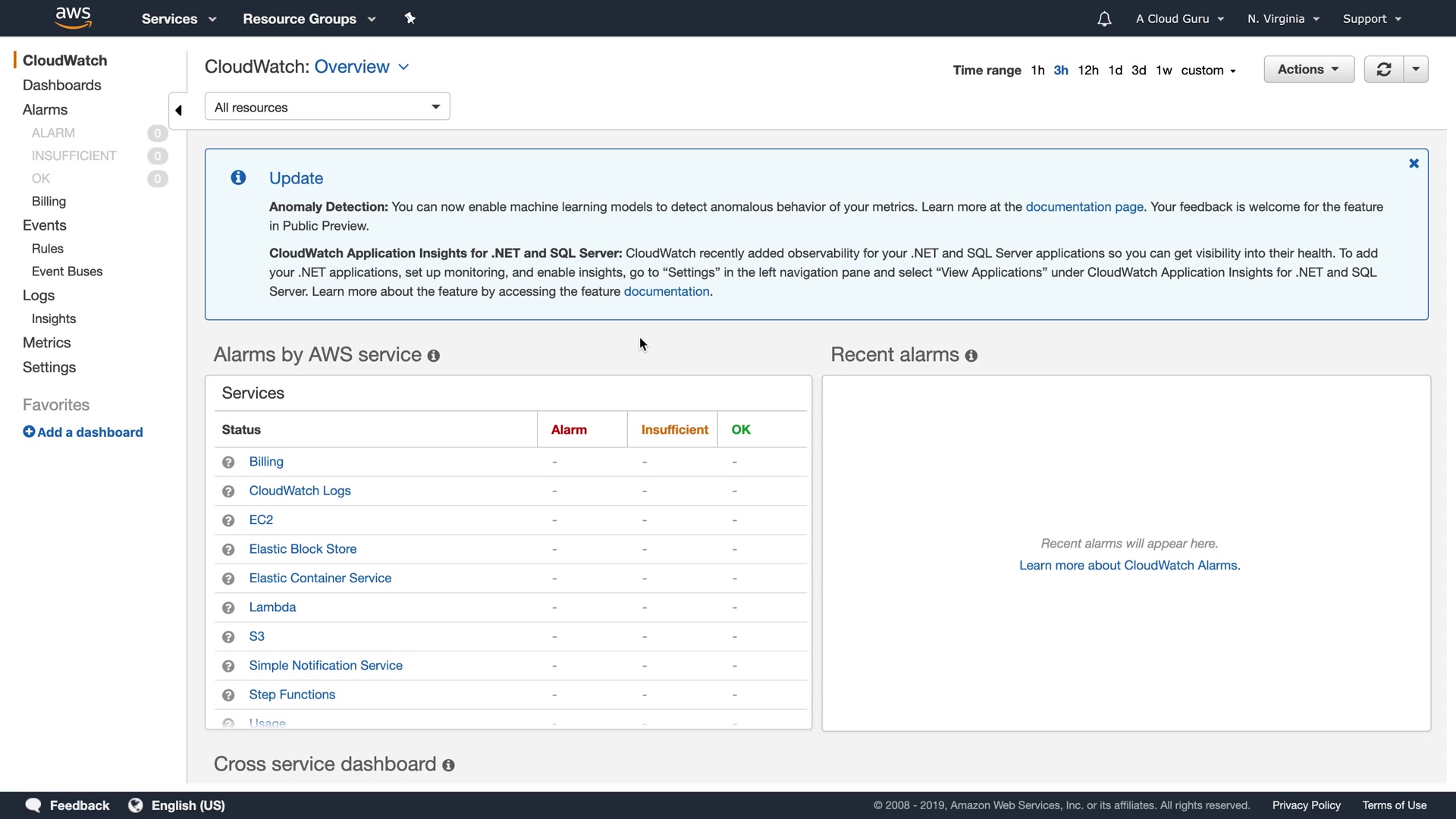Viewport: 1456px width, 819px height.
Task: Open Elastic Container Service alarms link
Action: coord(320,579)
